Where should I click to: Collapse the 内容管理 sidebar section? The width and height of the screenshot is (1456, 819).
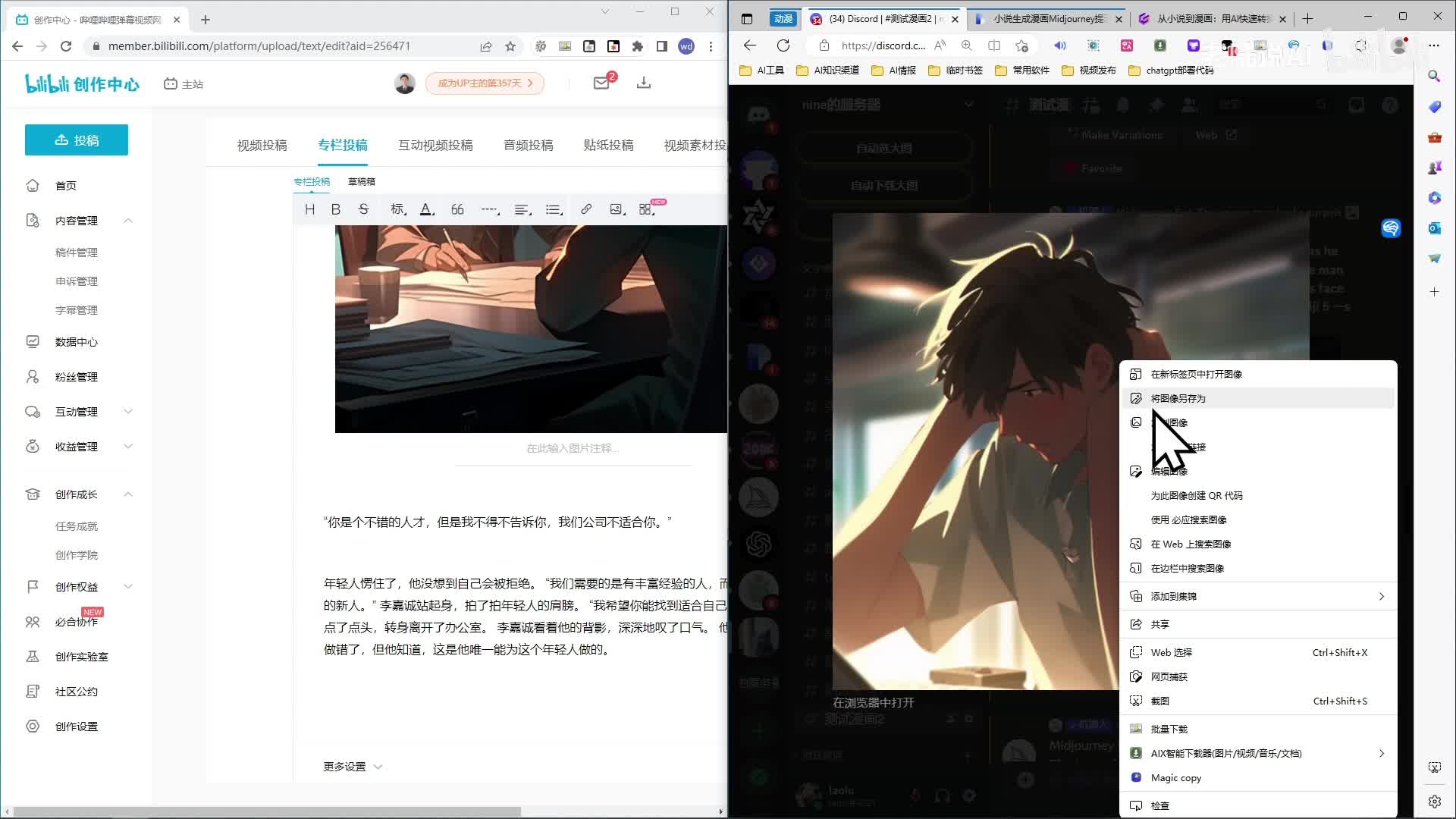[127, 221]
